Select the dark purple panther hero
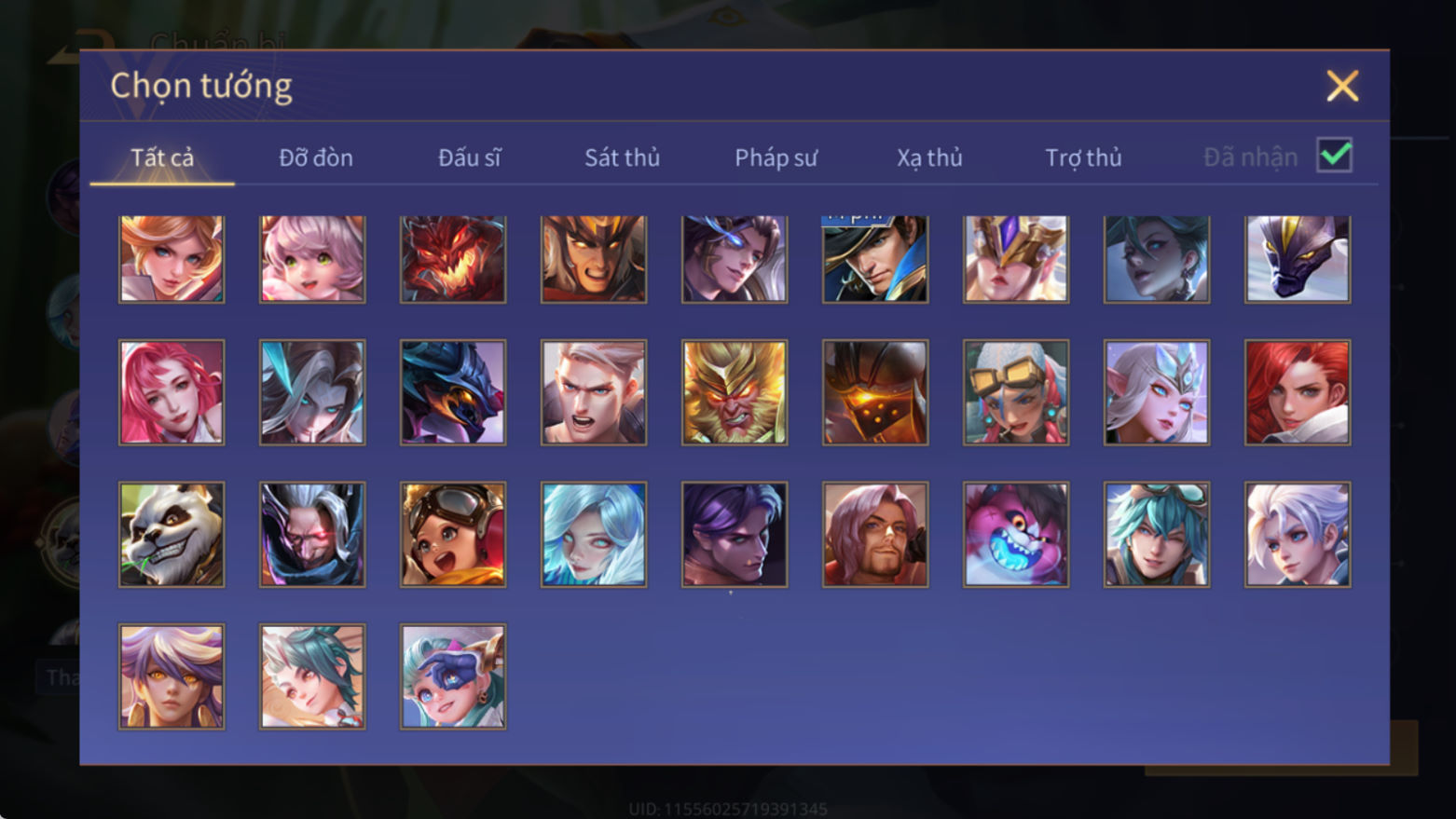 coord(1298,259)
